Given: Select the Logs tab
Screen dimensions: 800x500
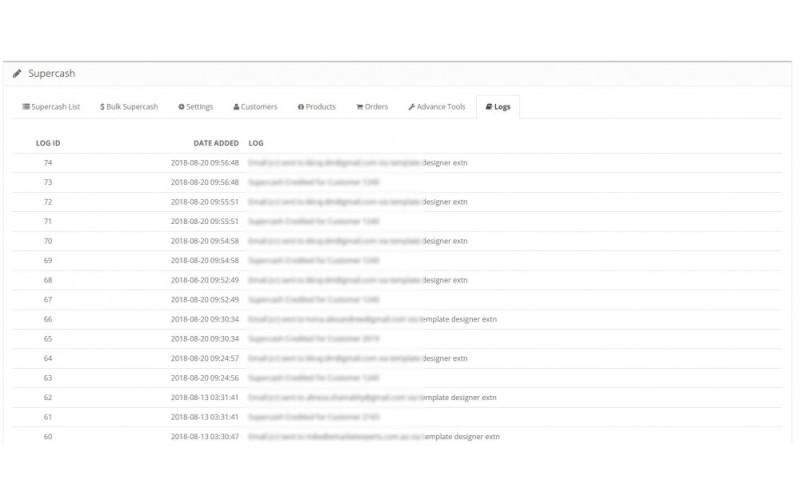Looking at the screenshot, I should point(498,107).
